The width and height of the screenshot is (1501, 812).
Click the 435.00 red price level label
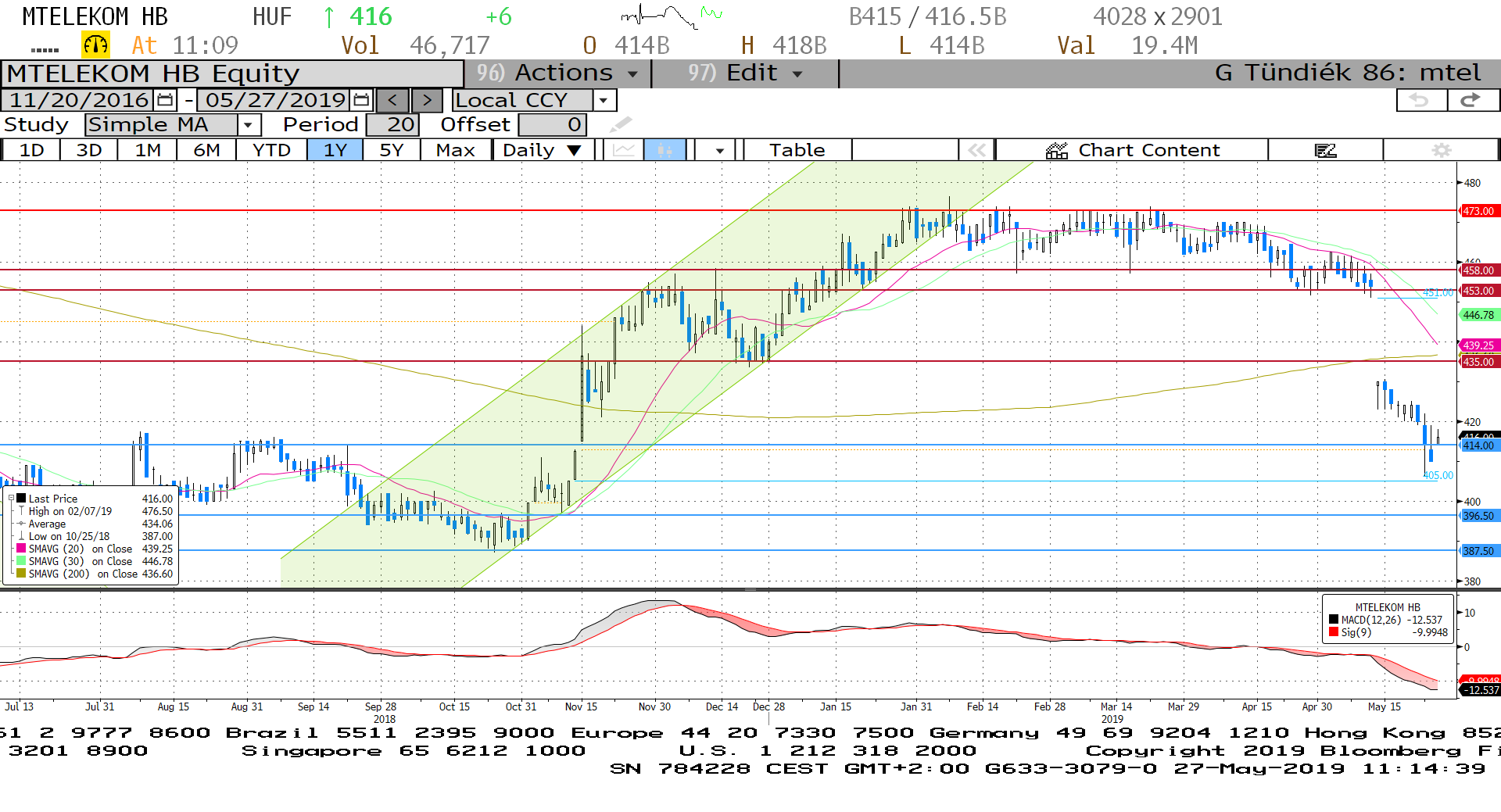pos(1478,362)
